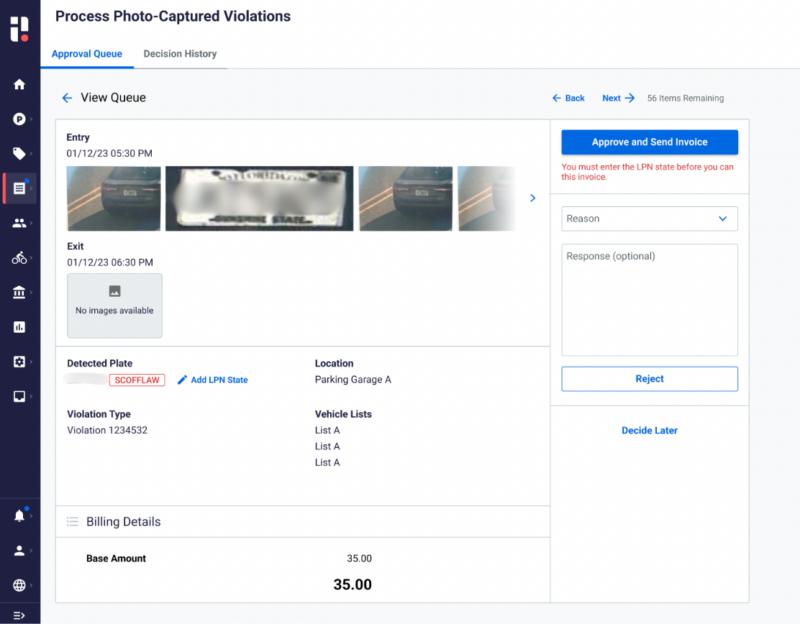Open the globe language icon
The height and width of the screenshot is (624, 800).
pos(19,585)
